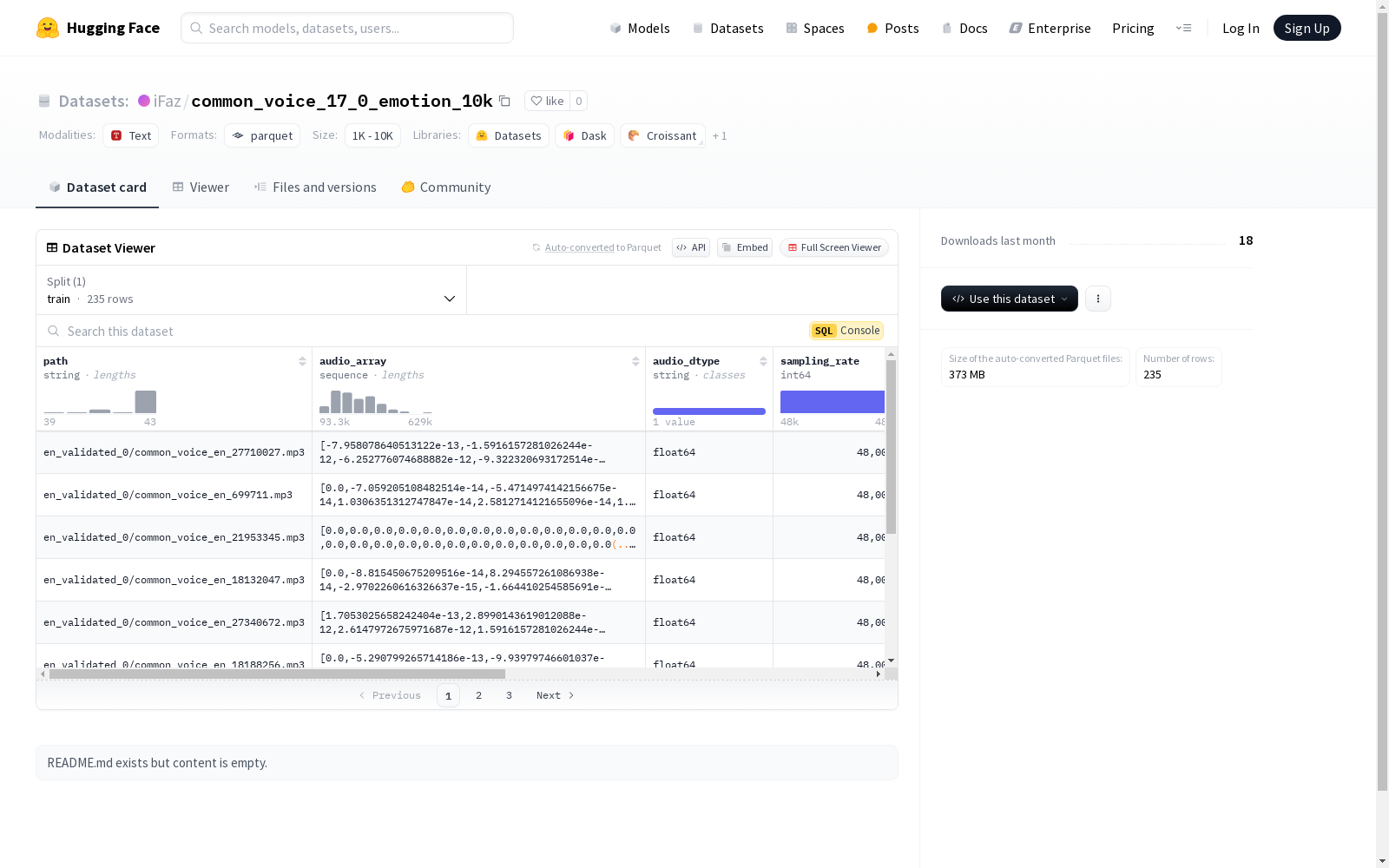
Task: Click the Text modality tag
Action: [x=131, y=135]
